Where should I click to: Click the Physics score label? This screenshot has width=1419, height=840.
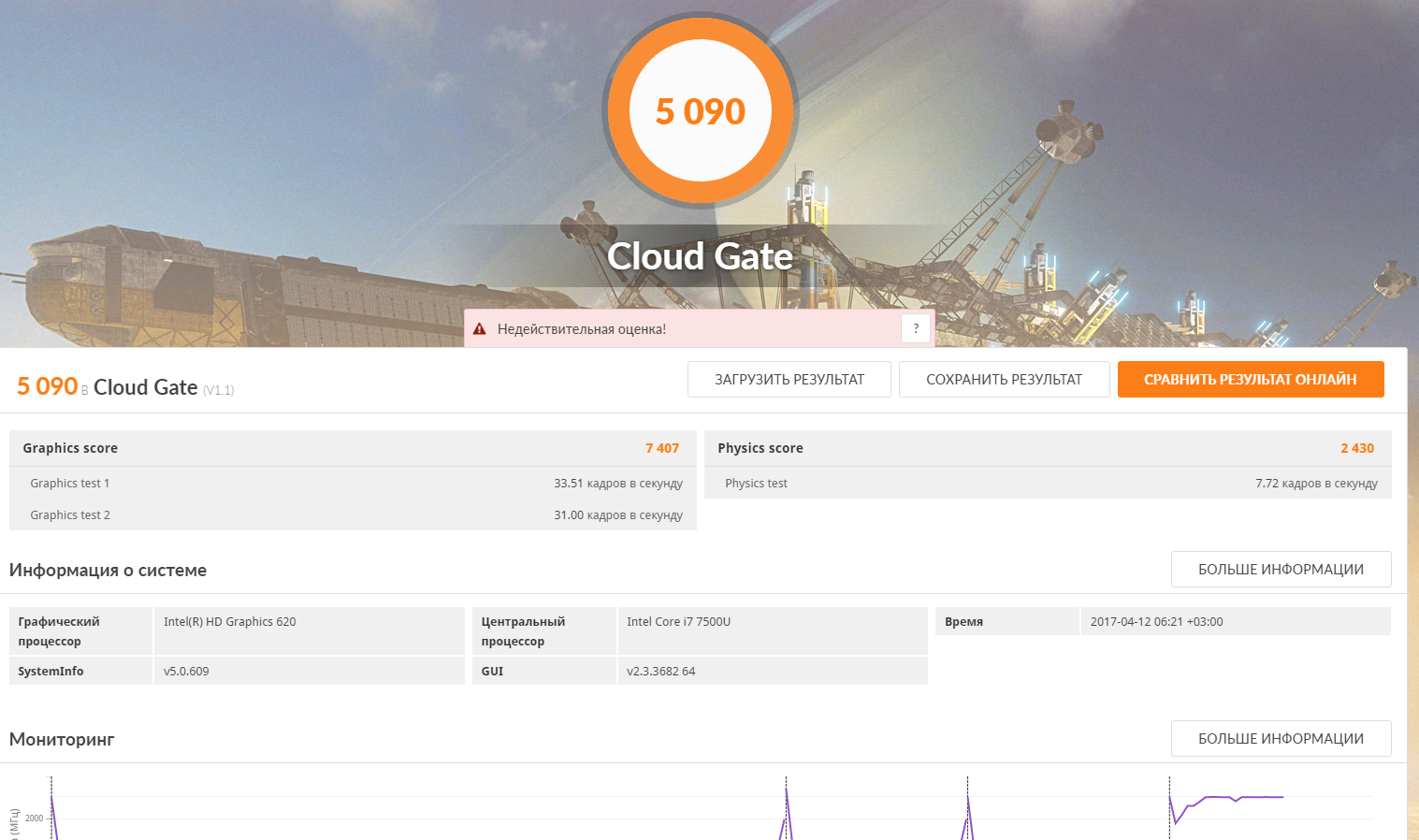coord(760,448)
